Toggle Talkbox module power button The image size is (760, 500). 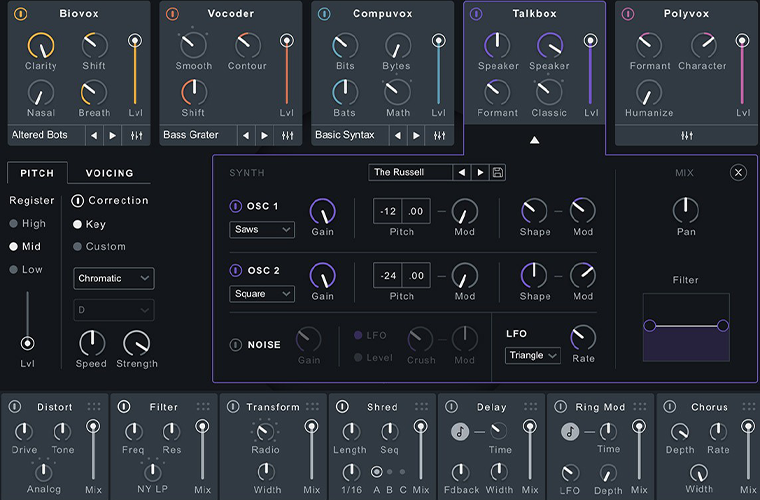476,14
